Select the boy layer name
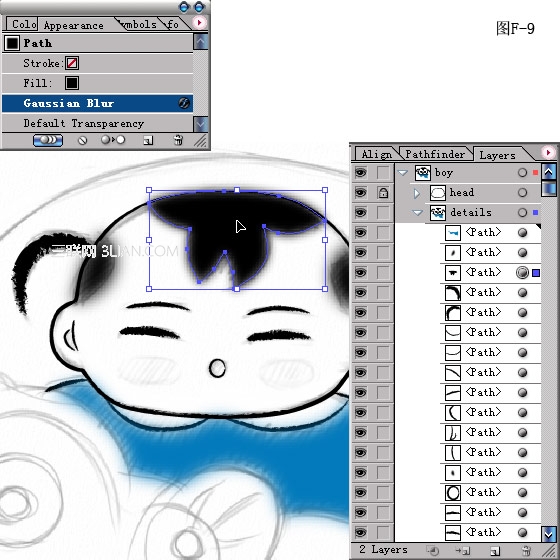This screenshot has height=560, width=560. click(444, 173)
